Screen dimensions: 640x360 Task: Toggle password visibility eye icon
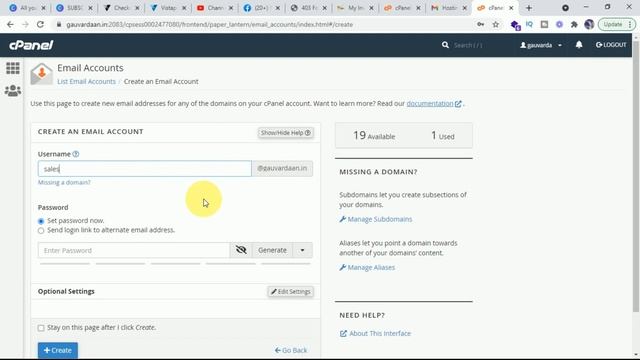pos(241,250)
